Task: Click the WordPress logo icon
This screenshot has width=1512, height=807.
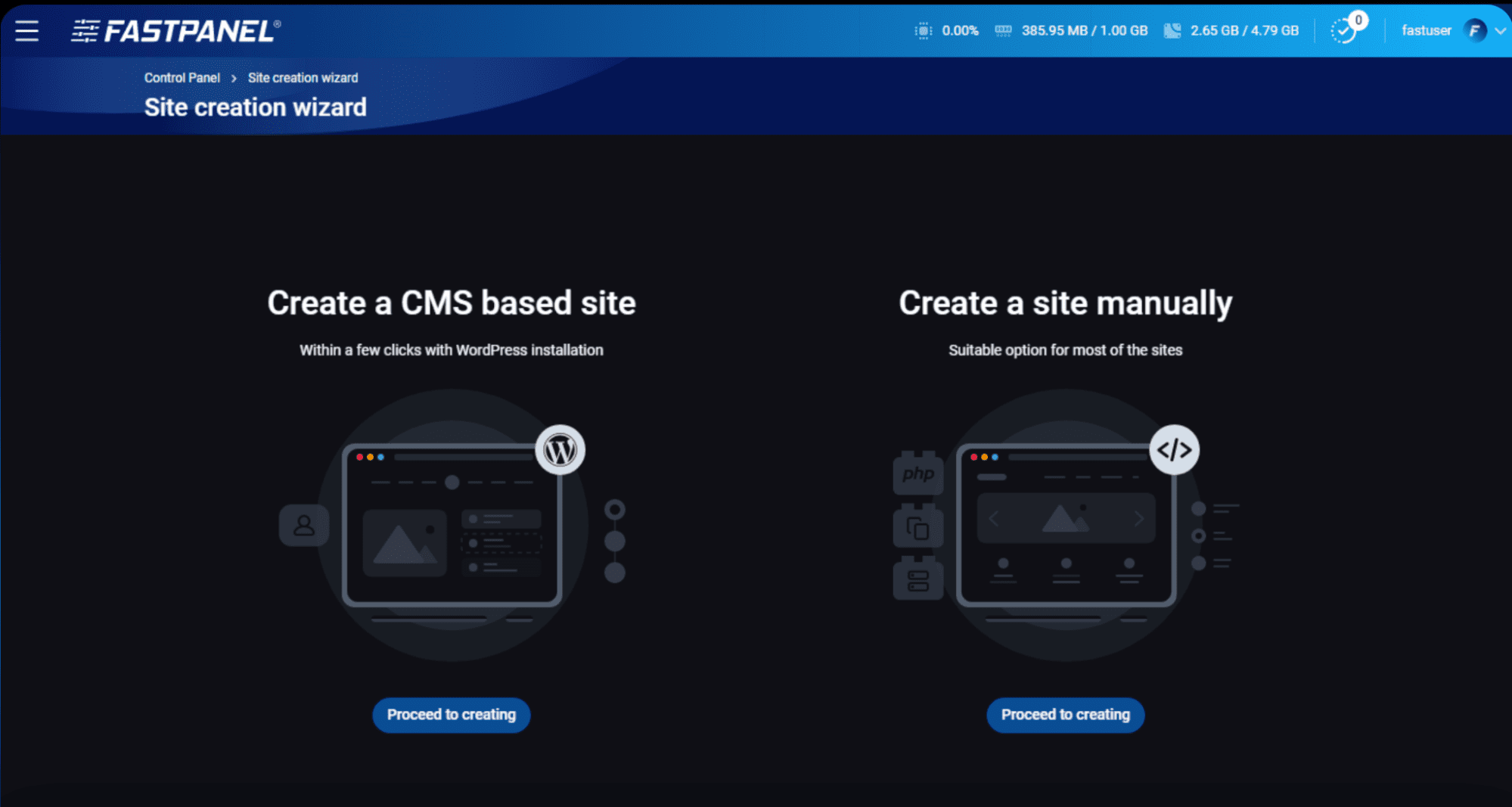Action: point(560,451)
